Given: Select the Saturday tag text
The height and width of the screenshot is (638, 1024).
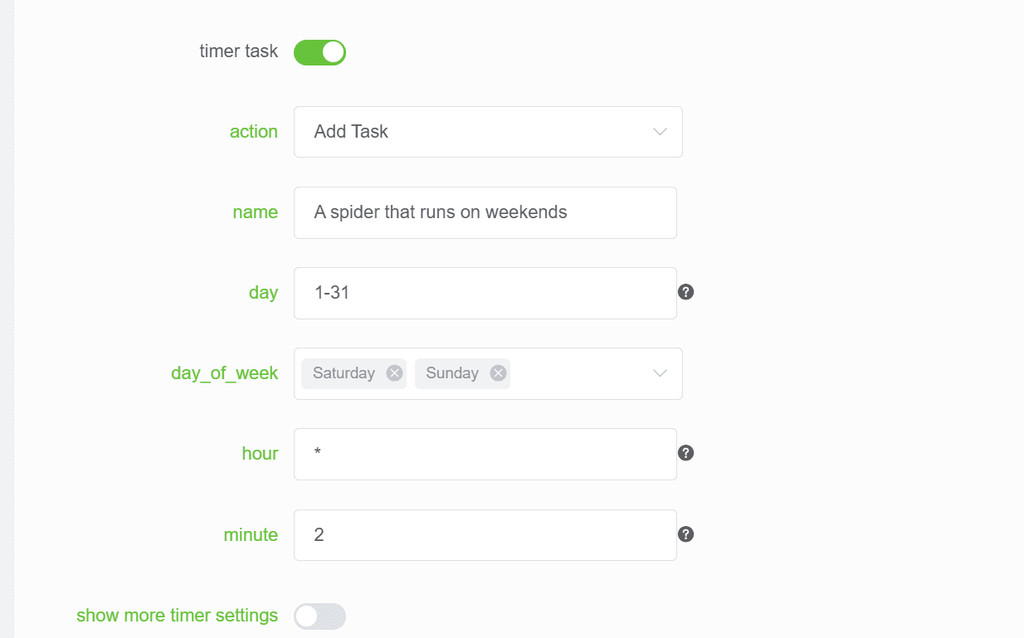Looking at the screenshot, I should pos(344,373).
